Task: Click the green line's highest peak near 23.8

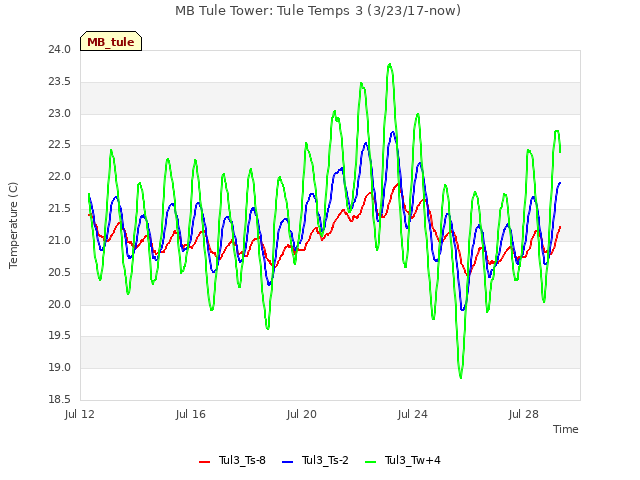Action: (390, 64)
